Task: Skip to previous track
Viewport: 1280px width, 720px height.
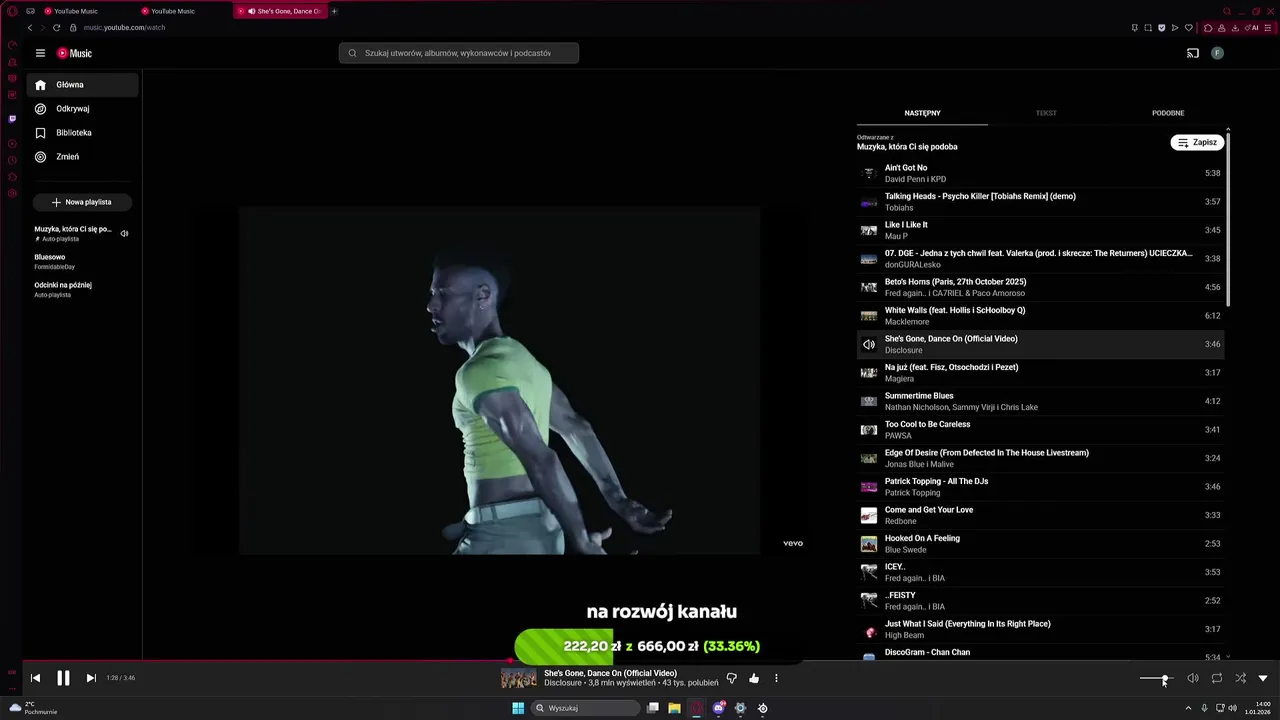Action: [x=35, y=678]
